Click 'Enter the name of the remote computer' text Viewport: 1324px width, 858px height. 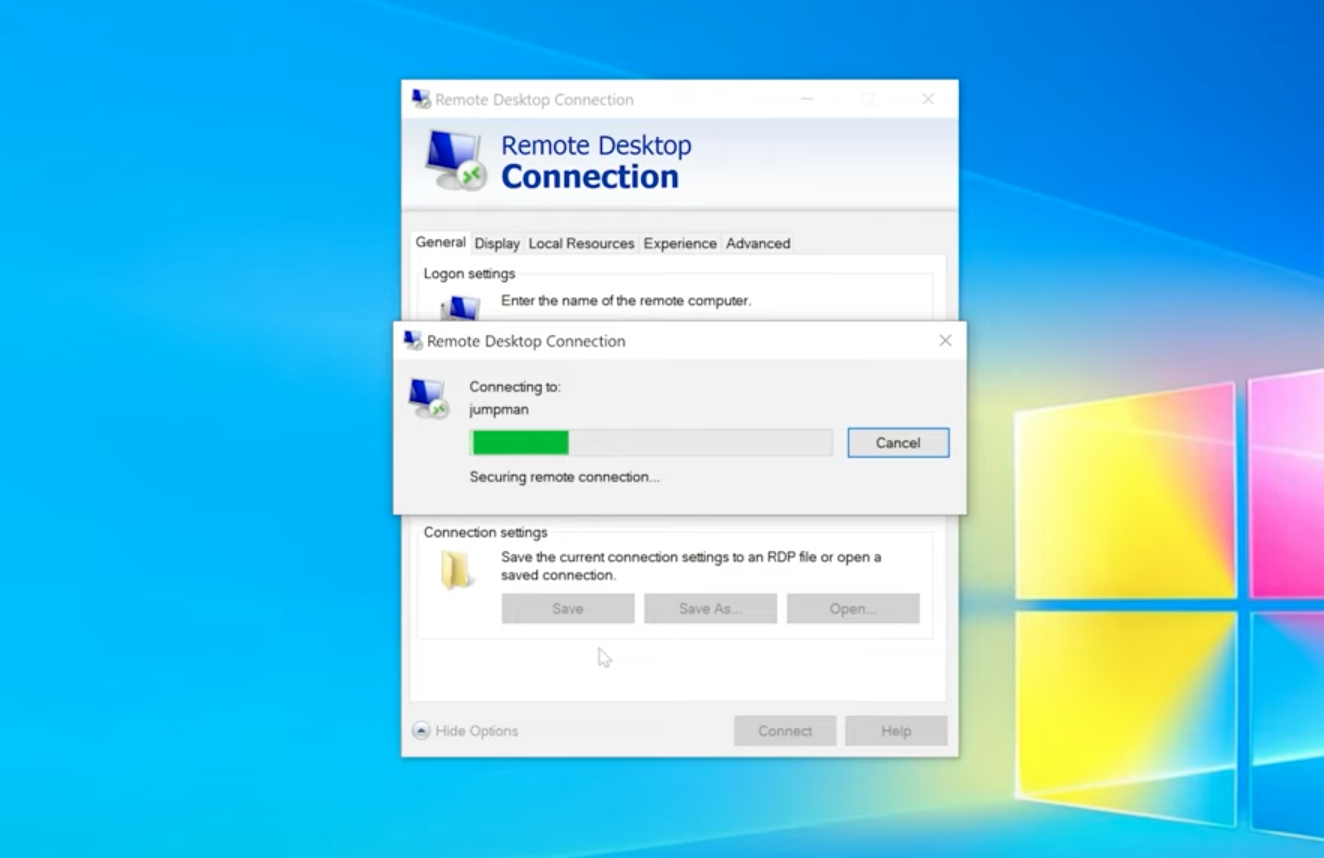626,300
